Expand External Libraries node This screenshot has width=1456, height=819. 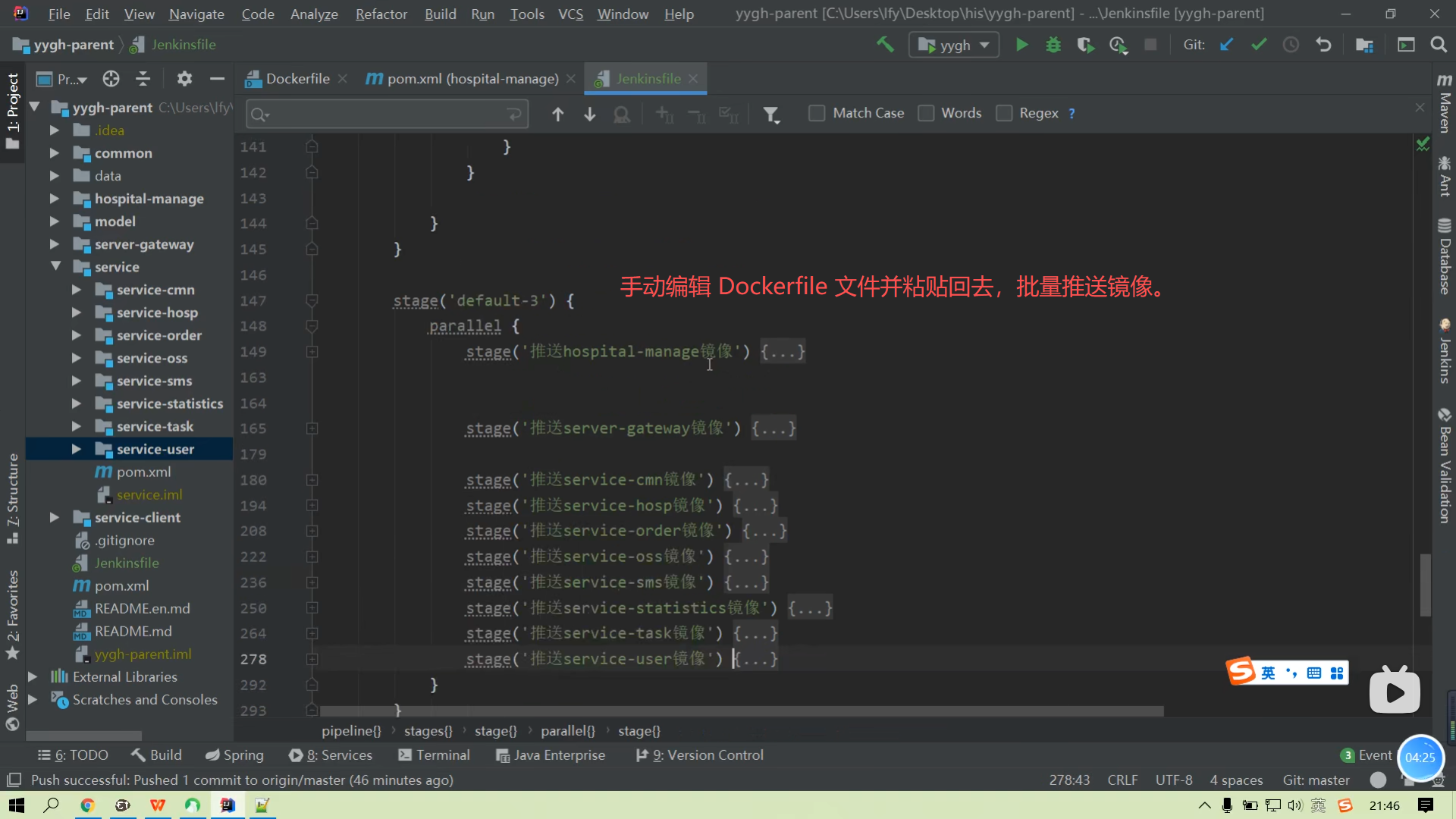tap(33, 676)
